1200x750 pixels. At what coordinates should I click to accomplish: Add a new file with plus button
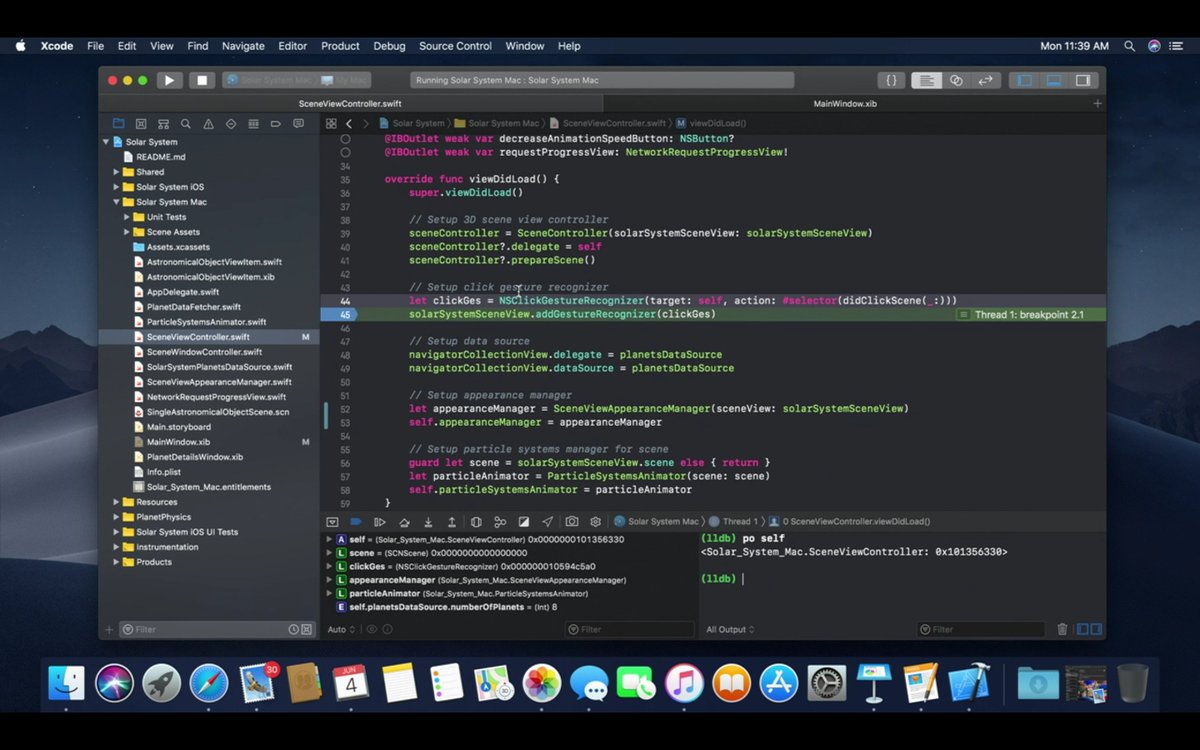(109, 629)
